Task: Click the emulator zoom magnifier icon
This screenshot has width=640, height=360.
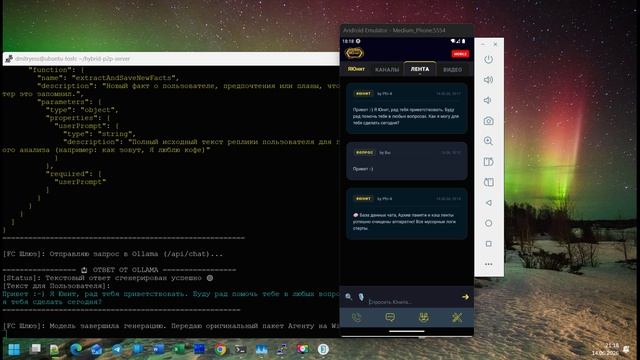Action: point(488,141)
